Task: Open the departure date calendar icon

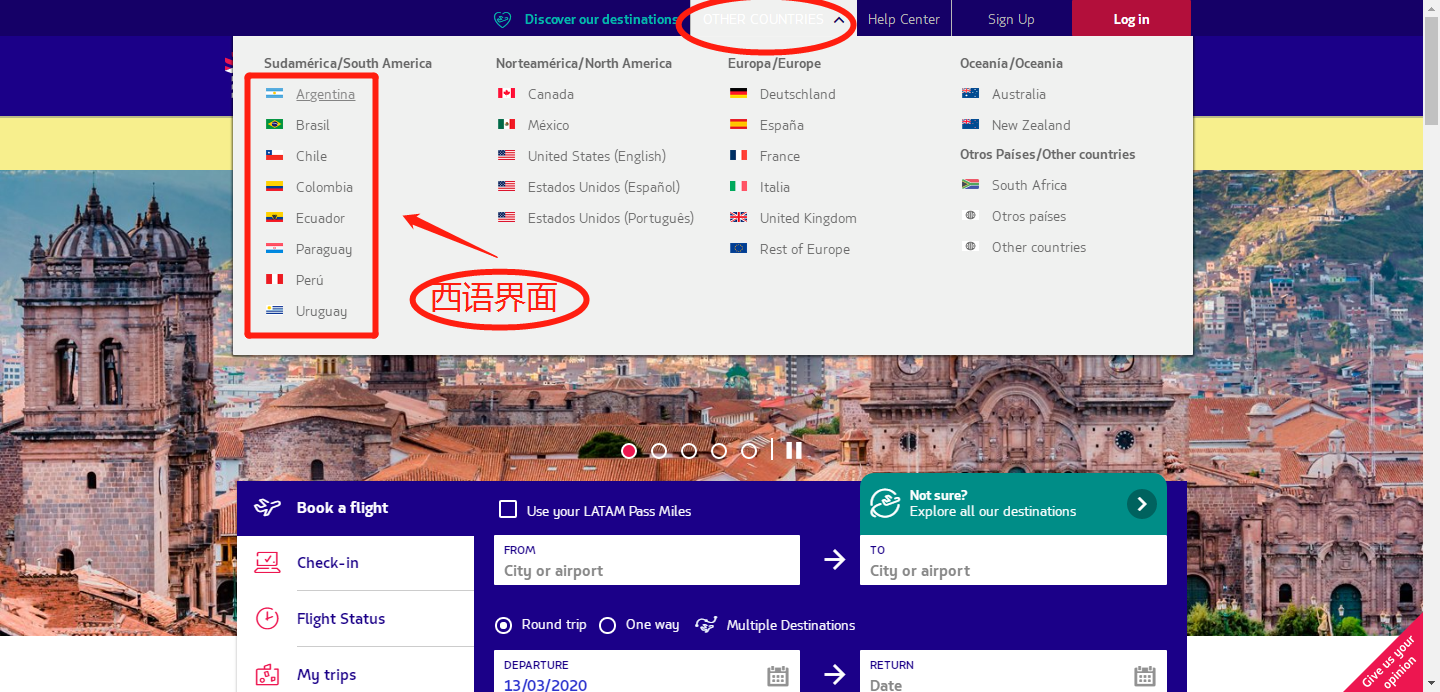Action: [778, 676]
